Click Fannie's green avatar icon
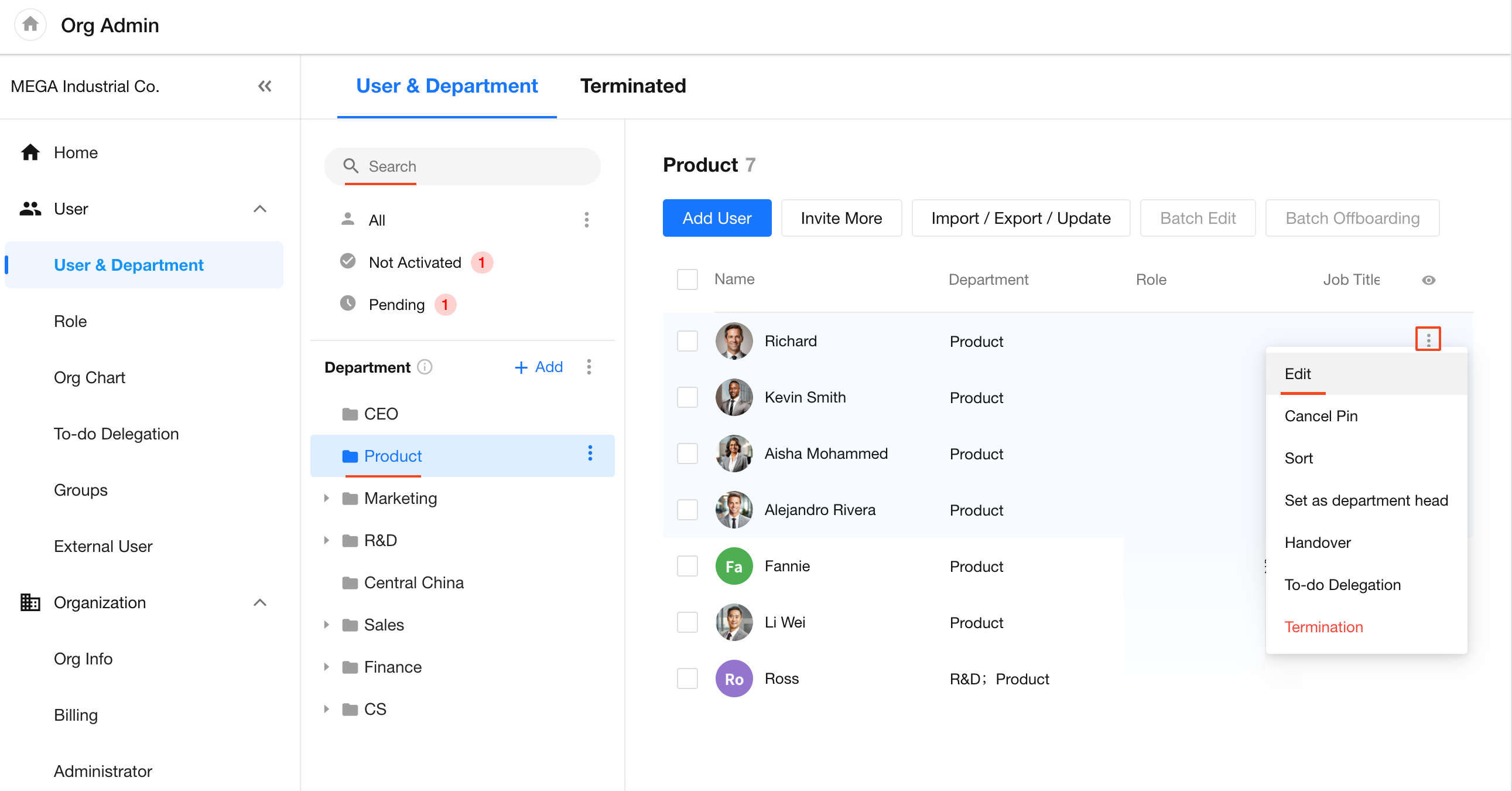 pos(733,566)
